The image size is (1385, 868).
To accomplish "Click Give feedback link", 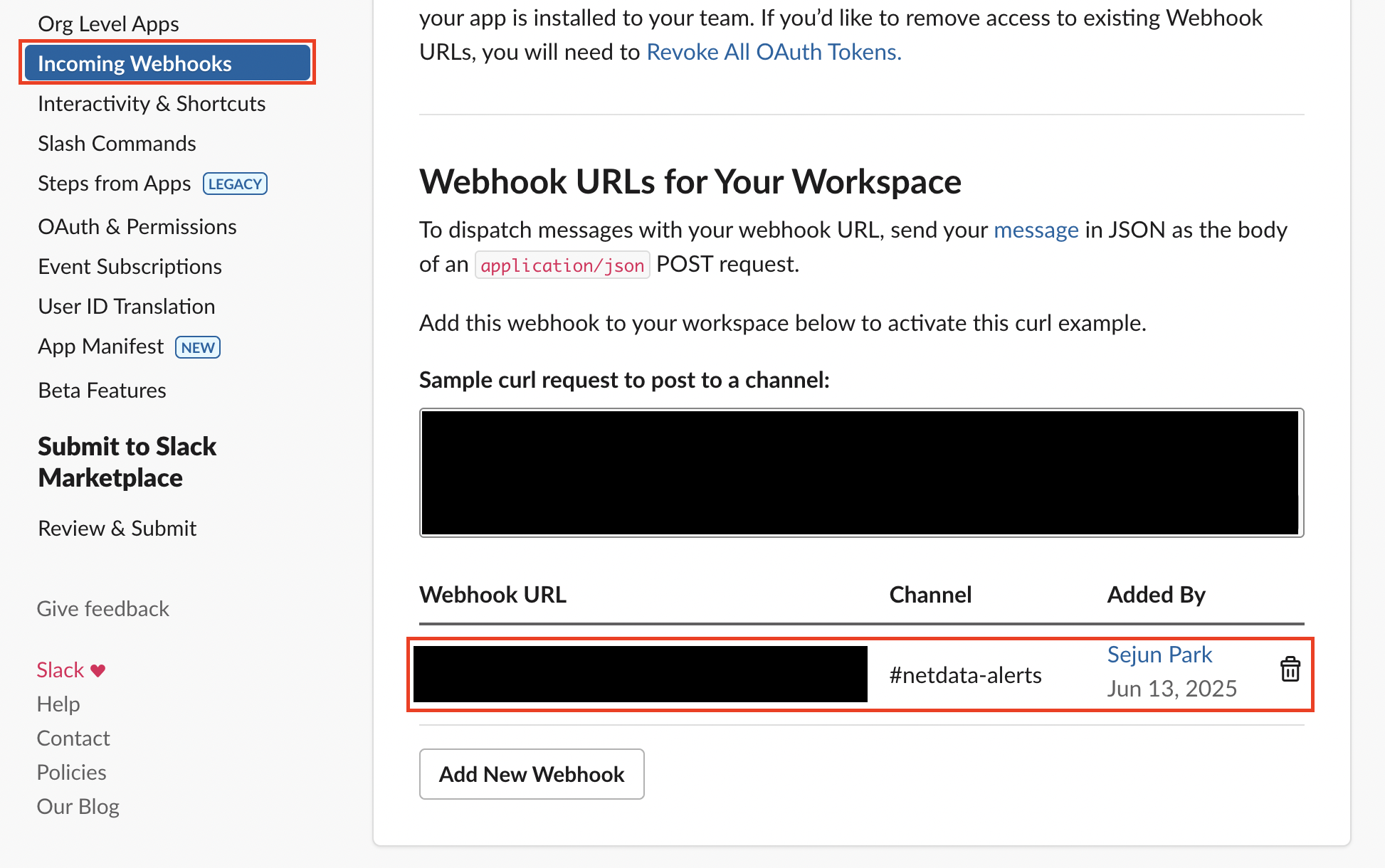I will coord(102,608).
